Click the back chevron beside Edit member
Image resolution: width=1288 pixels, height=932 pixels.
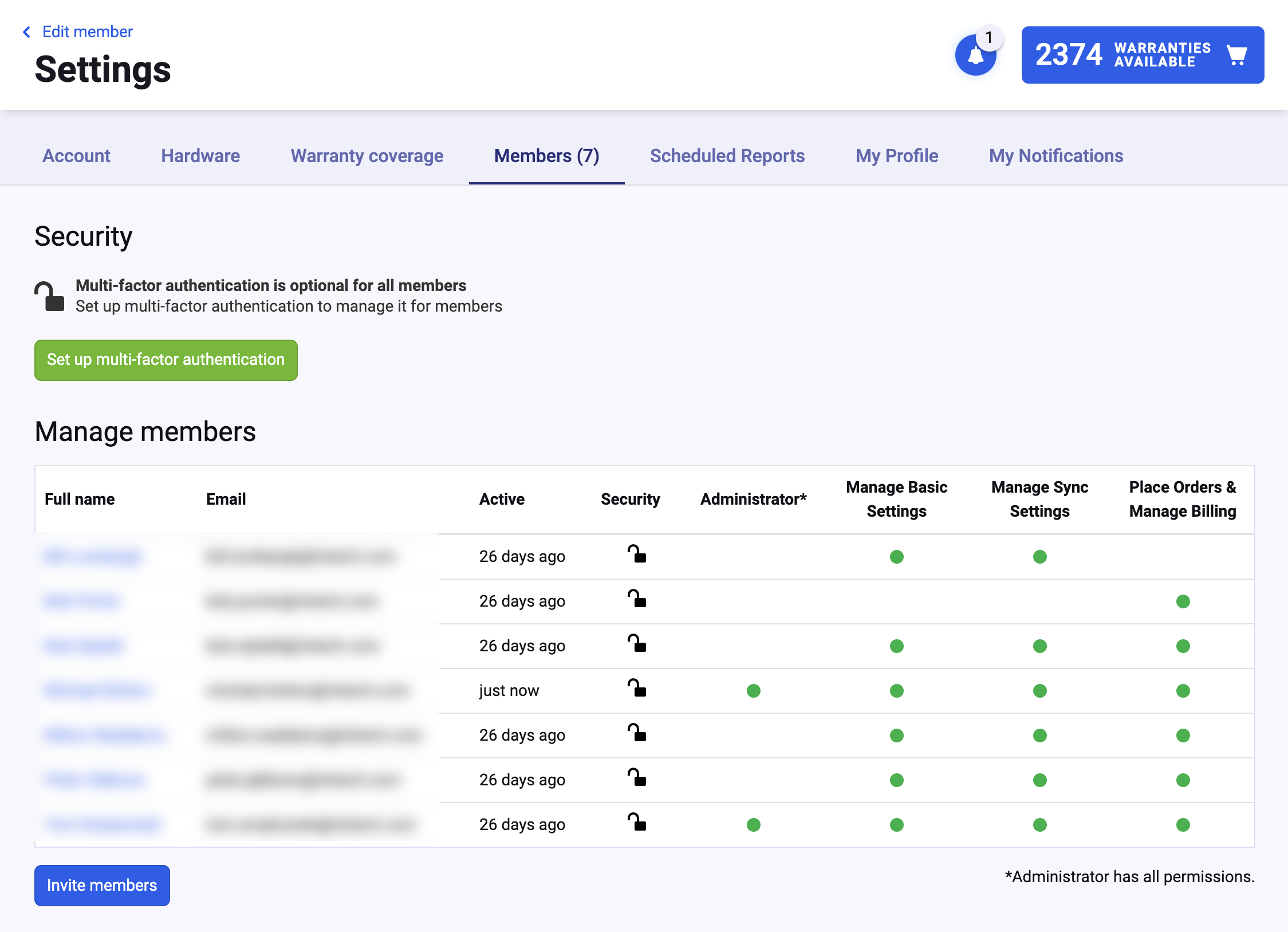(x=26, y=32)
